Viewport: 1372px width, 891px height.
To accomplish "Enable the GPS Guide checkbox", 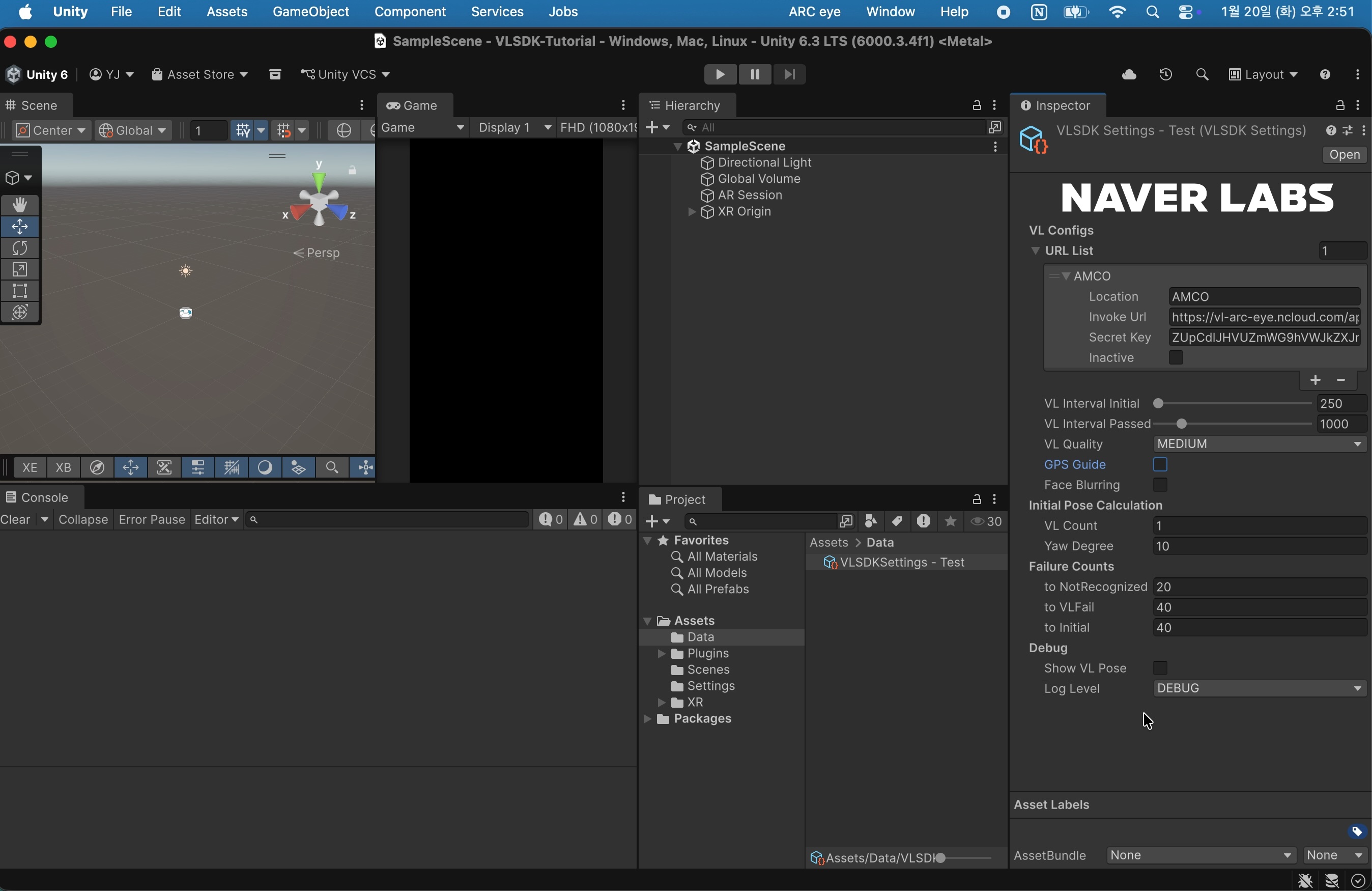I will tap(1160, 464).
